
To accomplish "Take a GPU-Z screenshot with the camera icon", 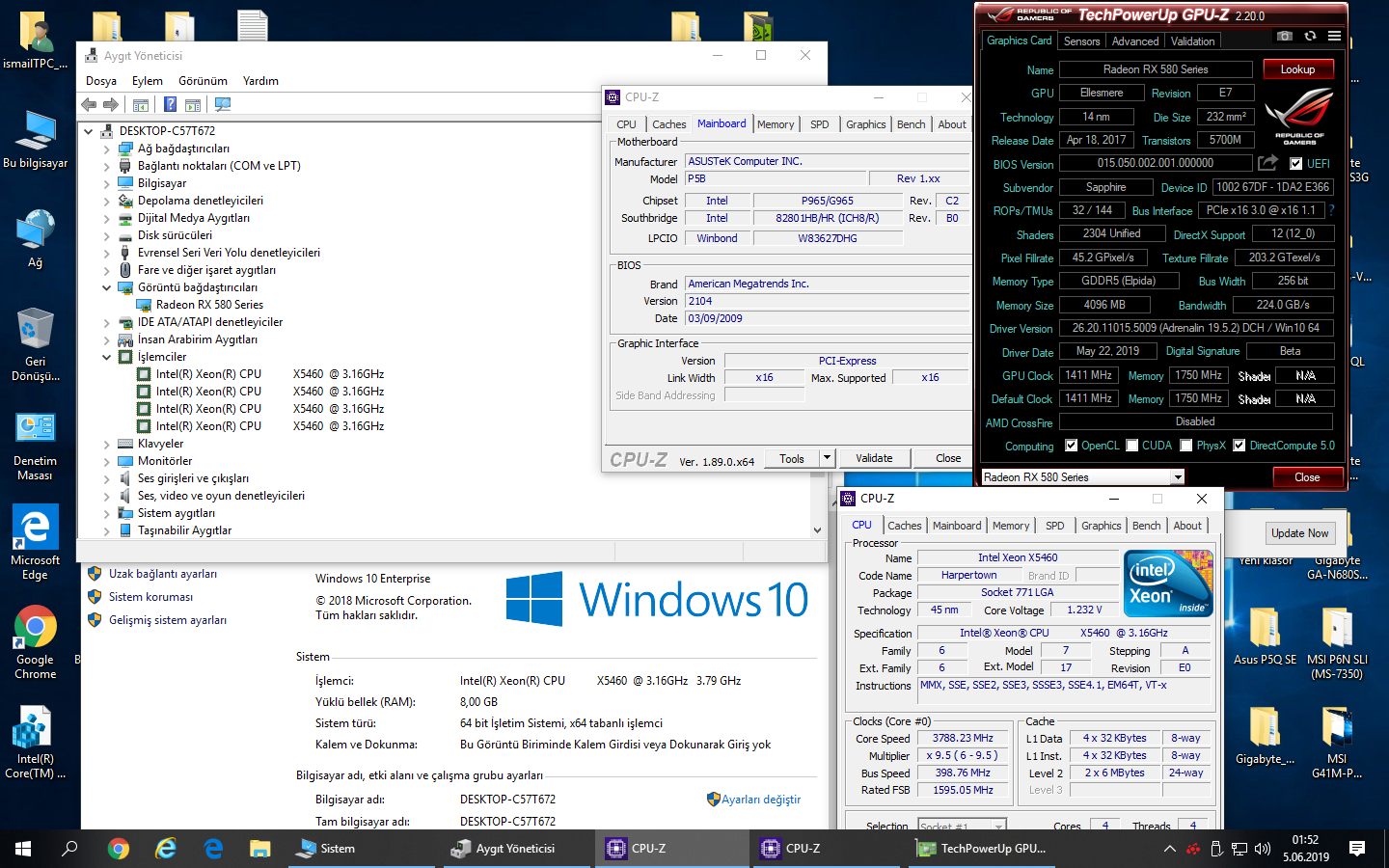I will [x=1285, y=36].
